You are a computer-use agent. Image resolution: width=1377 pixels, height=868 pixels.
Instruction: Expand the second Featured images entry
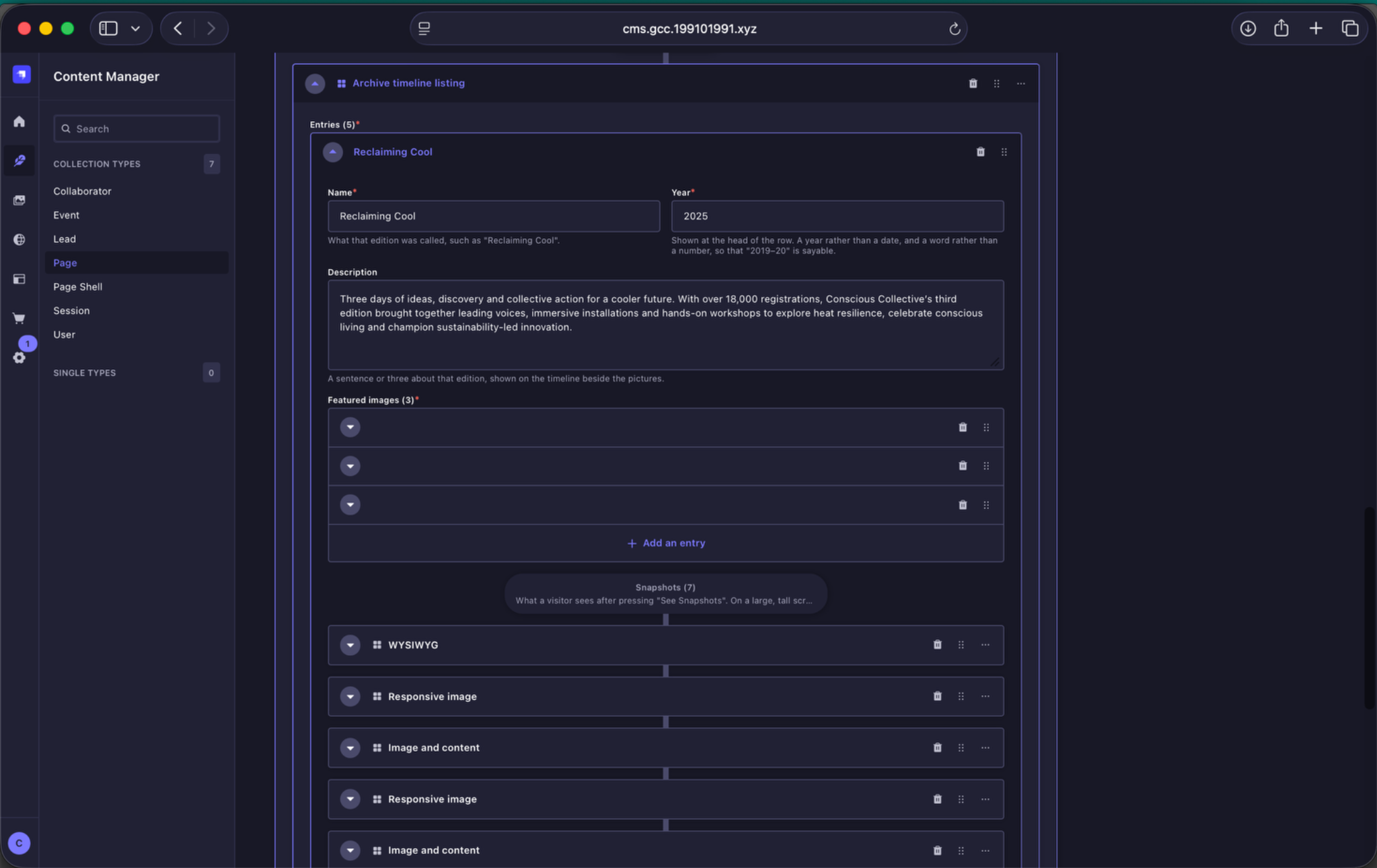(350, 466)
